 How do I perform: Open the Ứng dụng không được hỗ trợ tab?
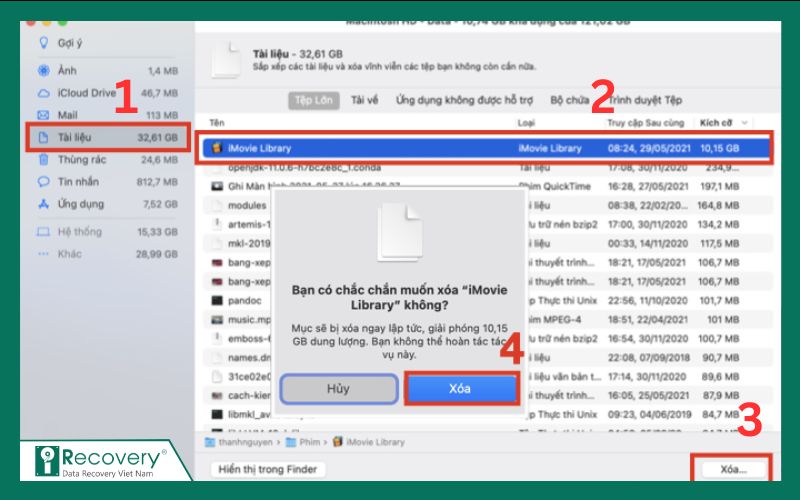(x=464, y=101)
